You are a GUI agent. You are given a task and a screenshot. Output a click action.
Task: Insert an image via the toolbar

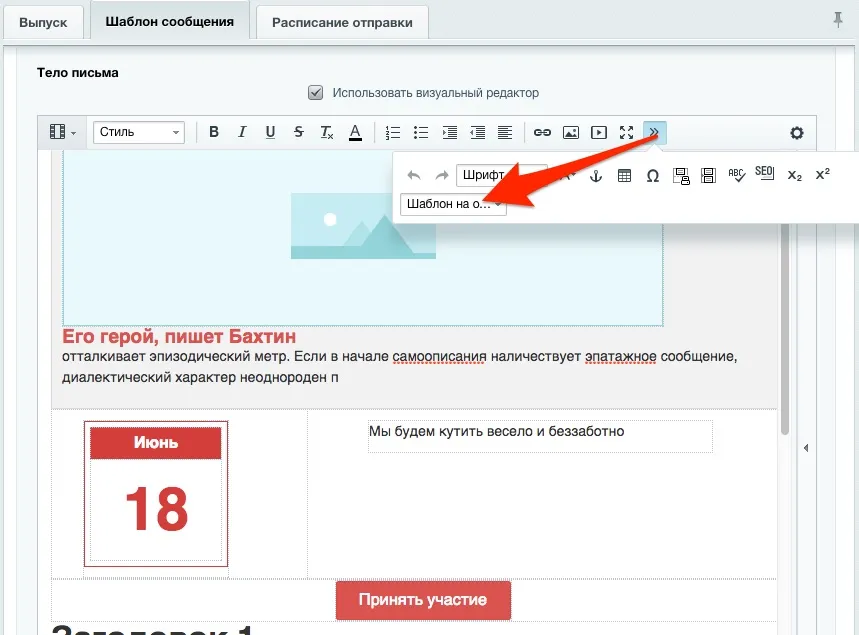coord(571,131)
